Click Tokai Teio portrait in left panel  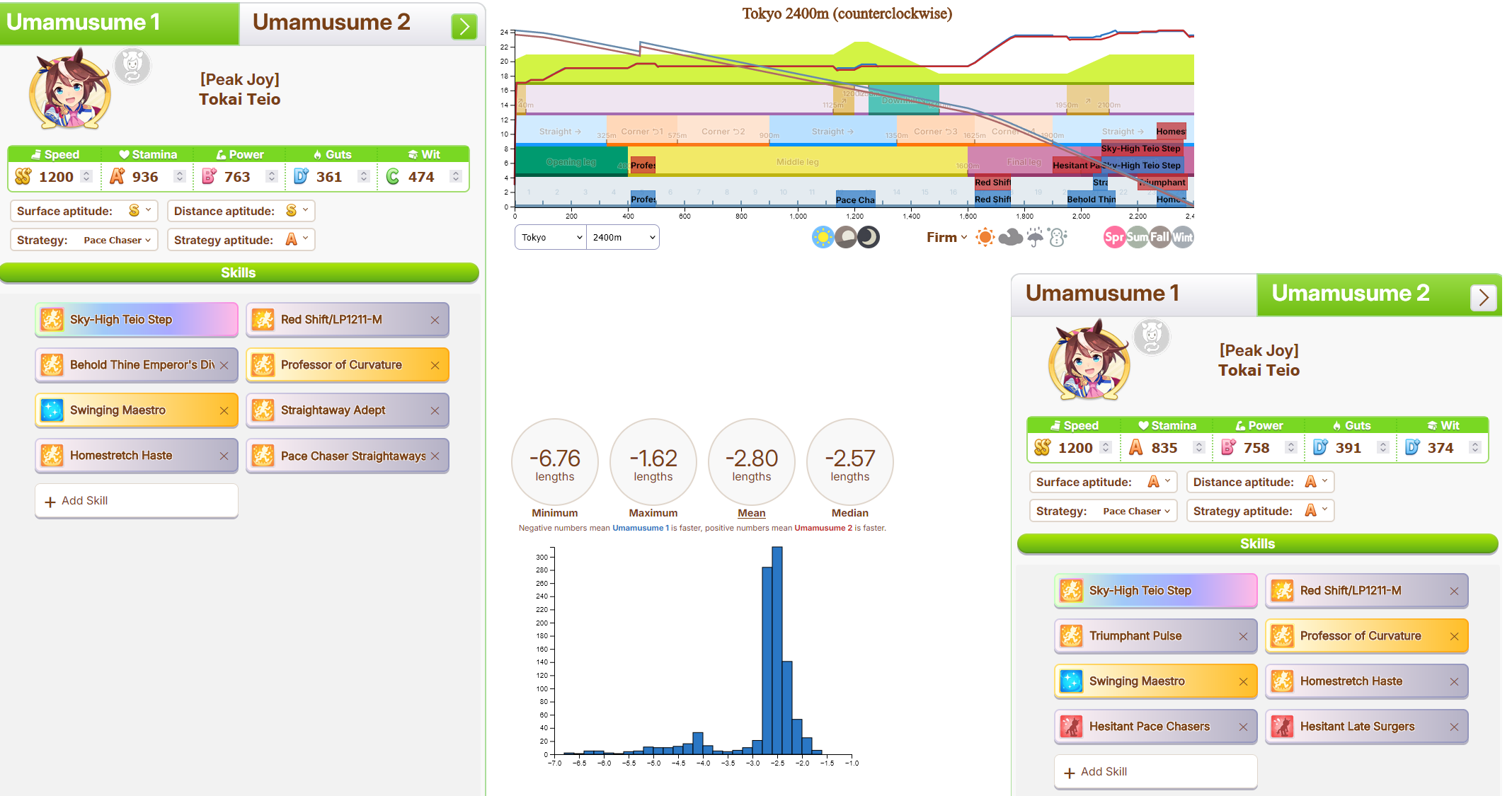[70, 89]
